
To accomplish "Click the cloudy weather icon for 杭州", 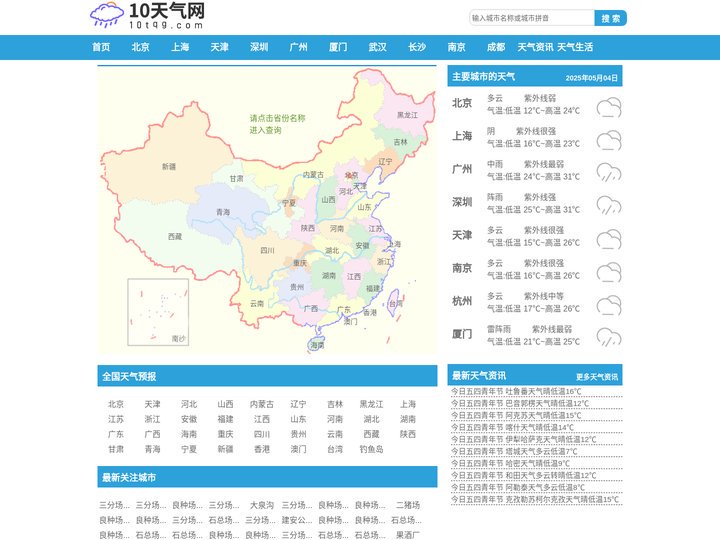I will click(x=609, y=305).
